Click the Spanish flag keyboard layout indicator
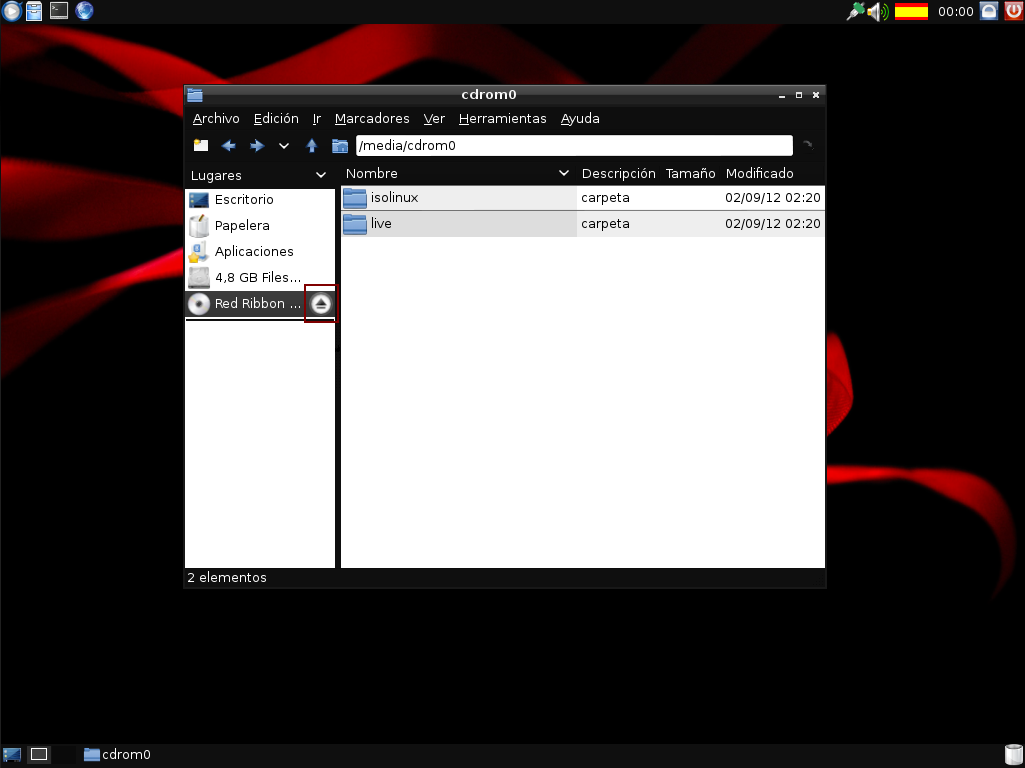This screenshot has height=768, width=1025. click(911, 12)
